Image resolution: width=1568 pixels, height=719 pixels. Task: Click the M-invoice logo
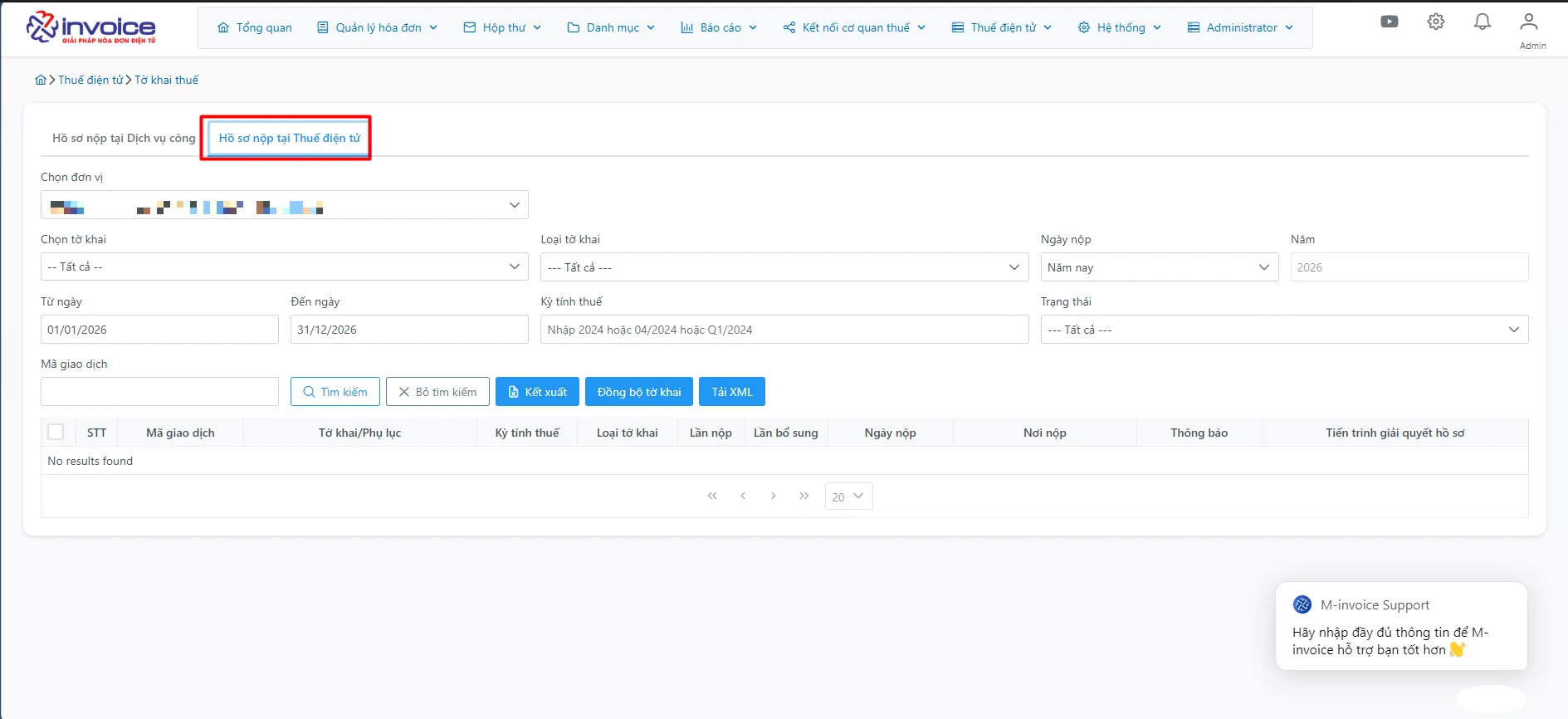tap(91, 27)
